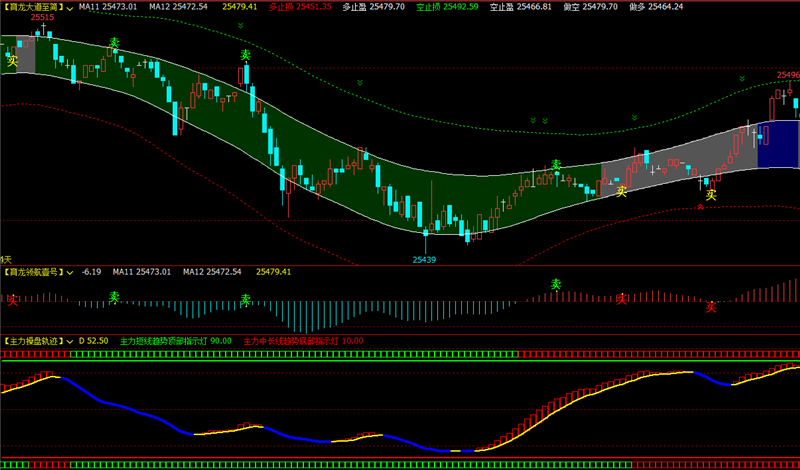Click the 做多 25464.24 readout
Viewport: 800px width, 470px height.
pos(656,7)
